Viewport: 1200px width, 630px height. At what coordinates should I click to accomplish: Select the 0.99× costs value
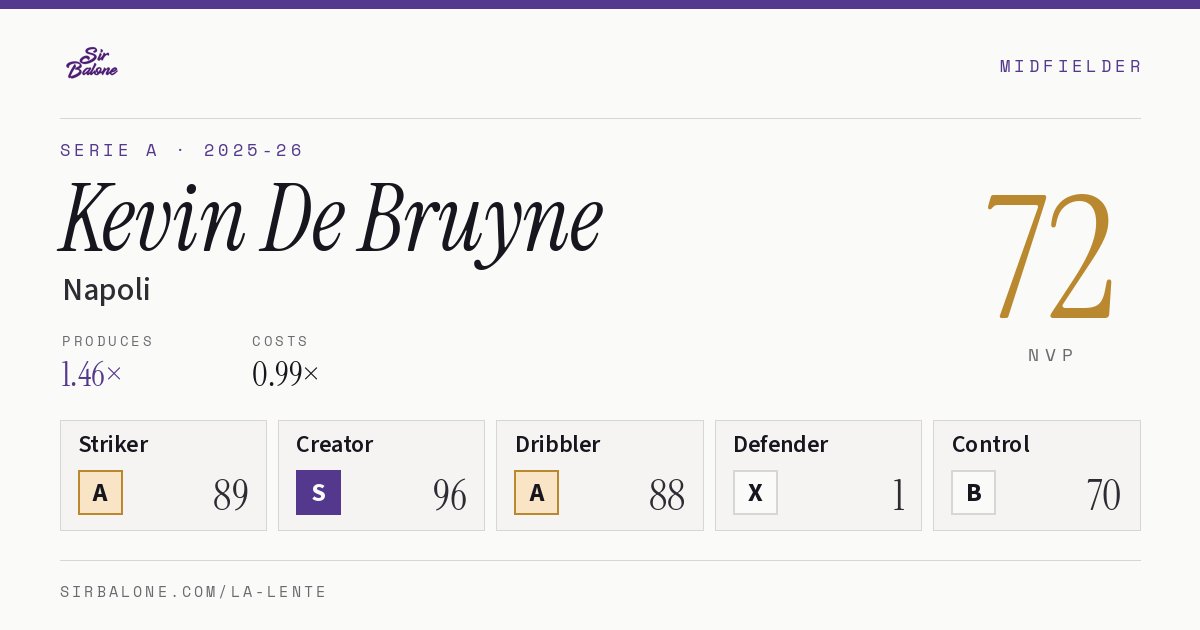tap(286, 374)
